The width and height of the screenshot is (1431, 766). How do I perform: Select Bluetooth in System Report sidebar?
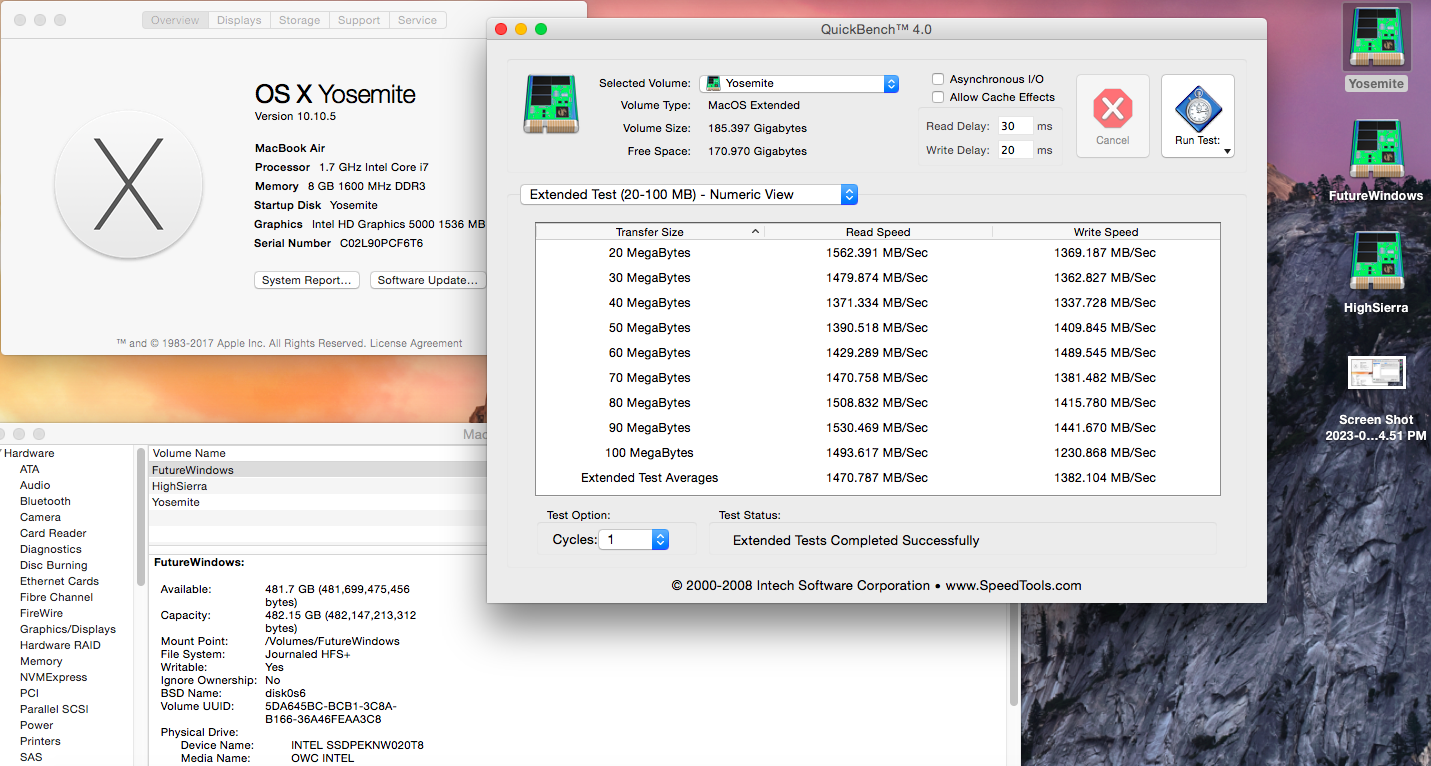45,501
